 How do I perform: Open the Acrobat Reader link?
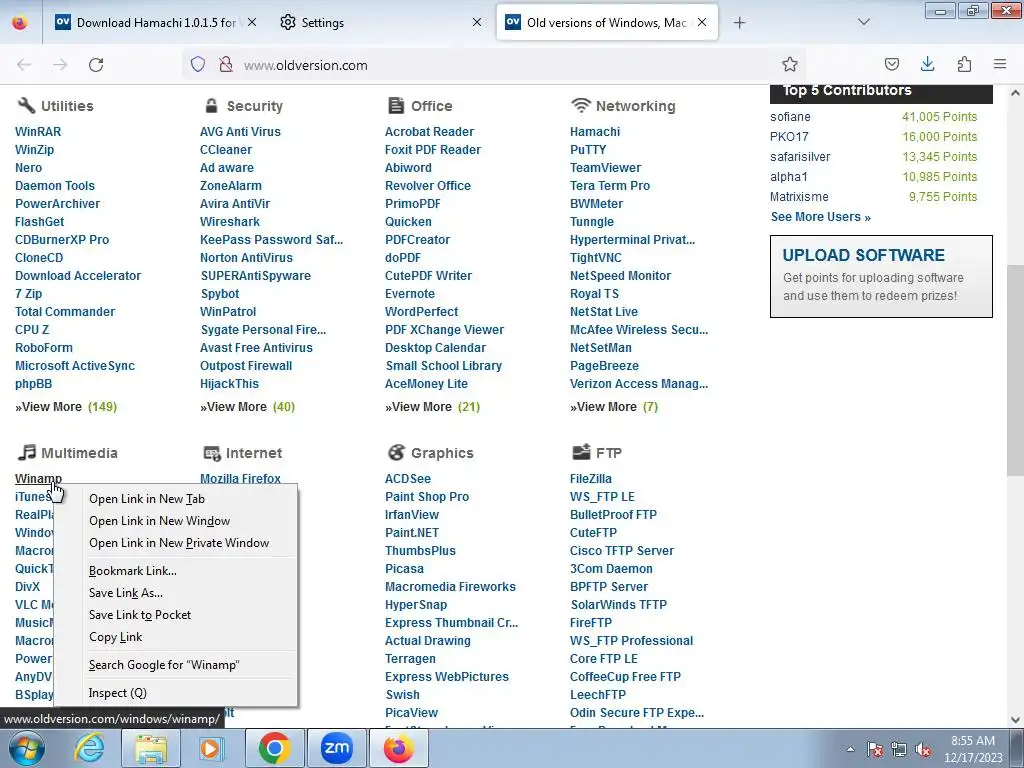[x=429, y=132]
